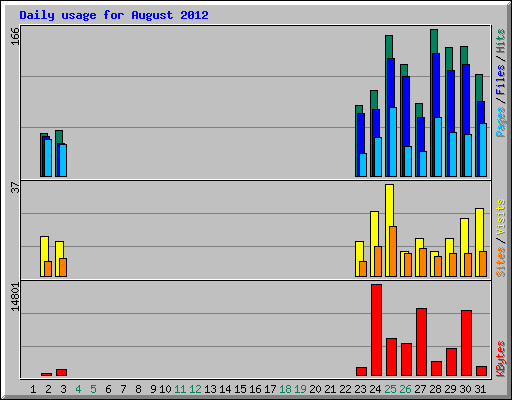Click day label 20 on the x-axis
Screen dimensions: 512x400
(x=315, y=389)
